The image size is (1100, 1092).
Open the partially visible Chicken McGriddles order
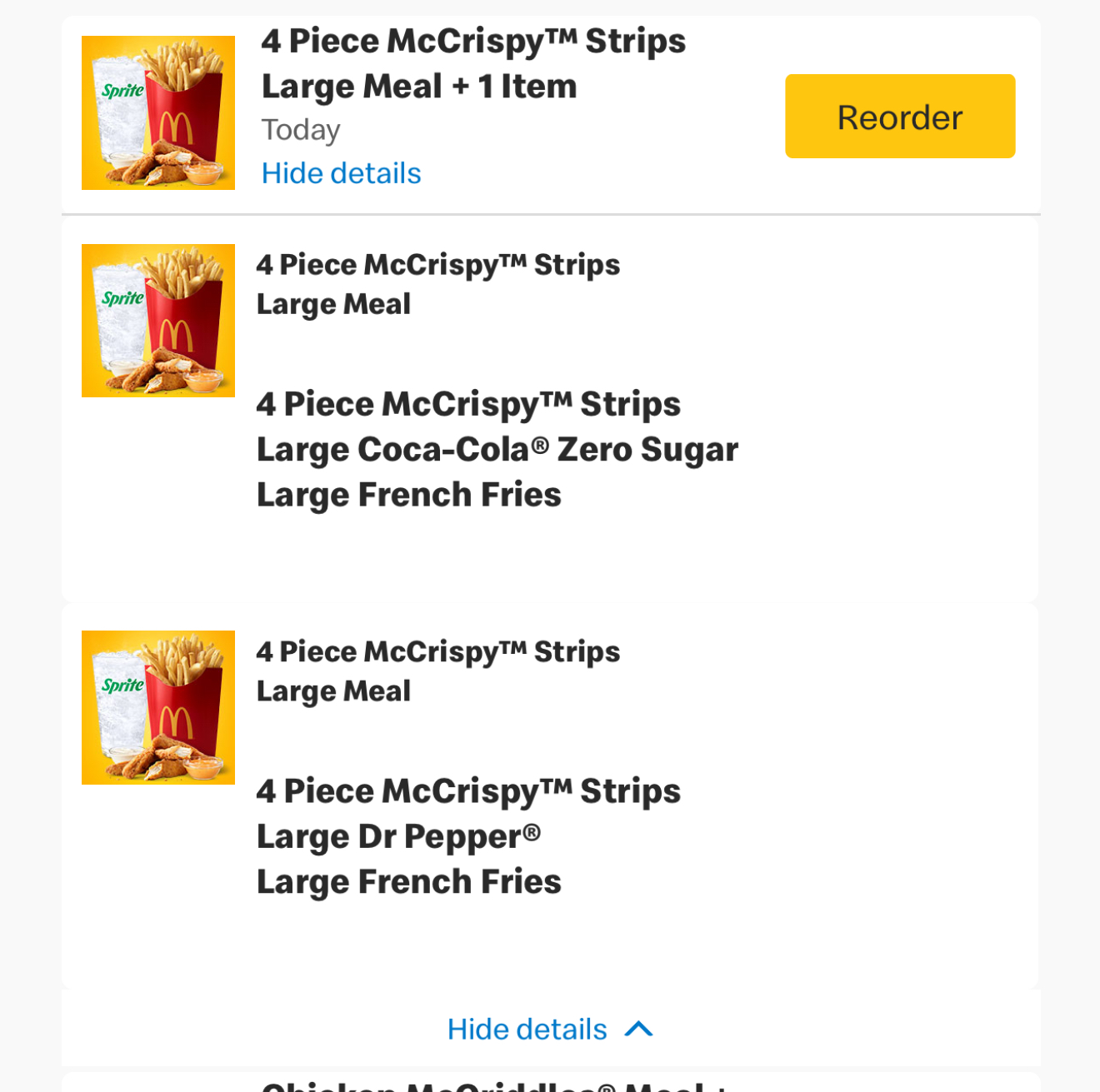(x=493, y=1085)
